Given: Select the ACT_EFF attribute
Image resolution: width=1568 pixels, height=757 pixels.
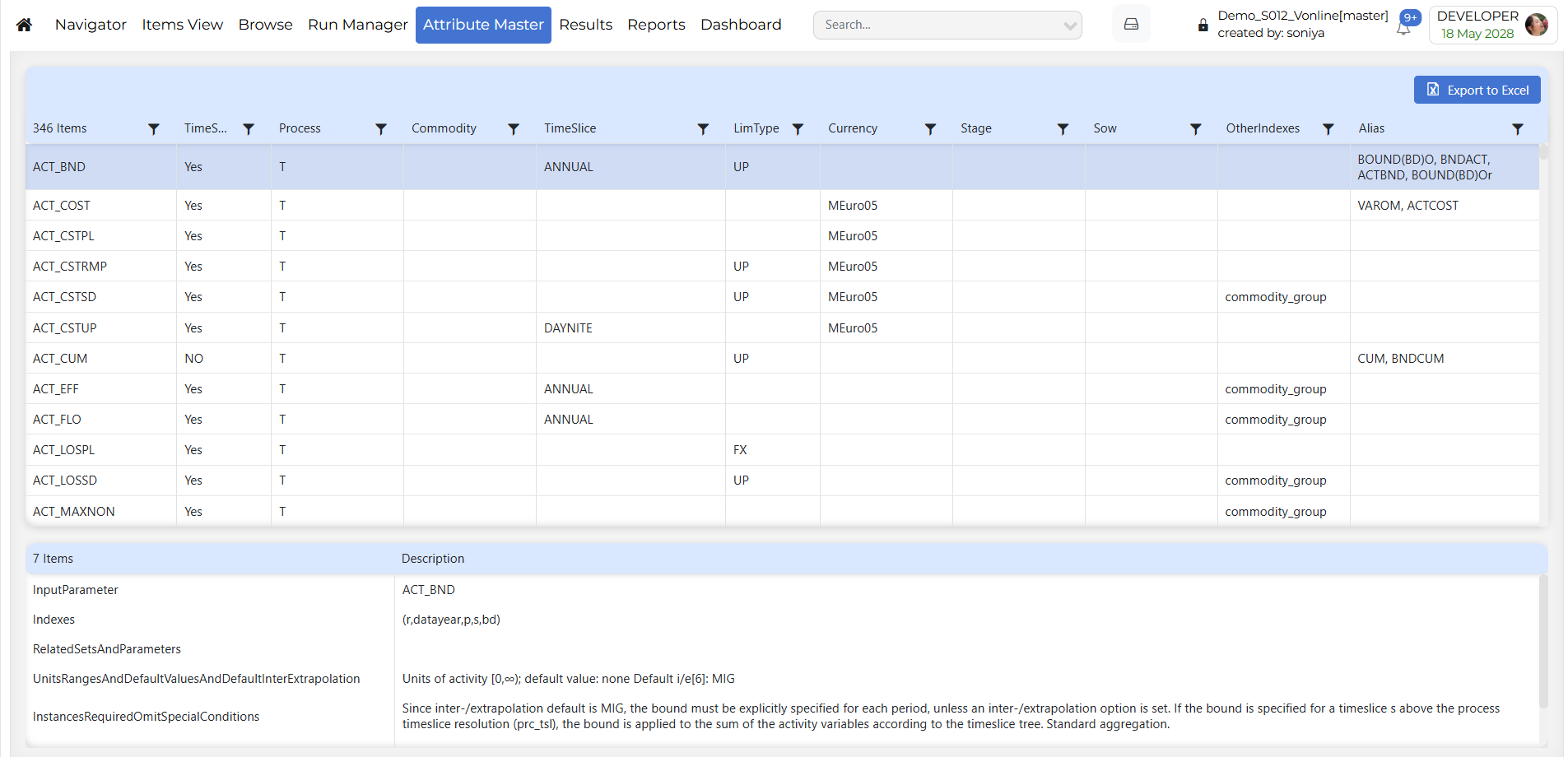Looking at the screenshot, I should tap(56, 389).
